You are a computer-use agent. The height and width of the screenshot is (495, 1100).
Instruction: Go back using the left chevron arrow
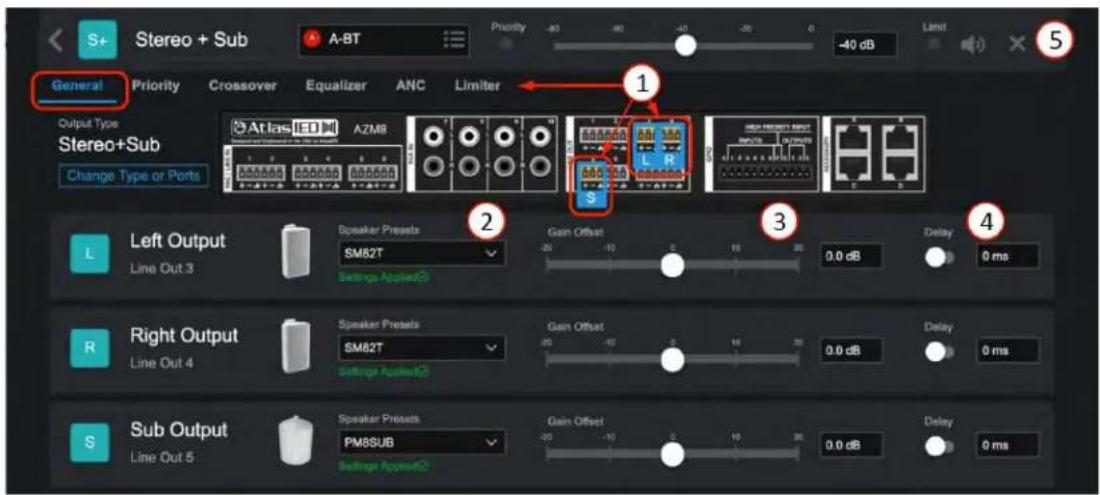[x=58, y=42]
